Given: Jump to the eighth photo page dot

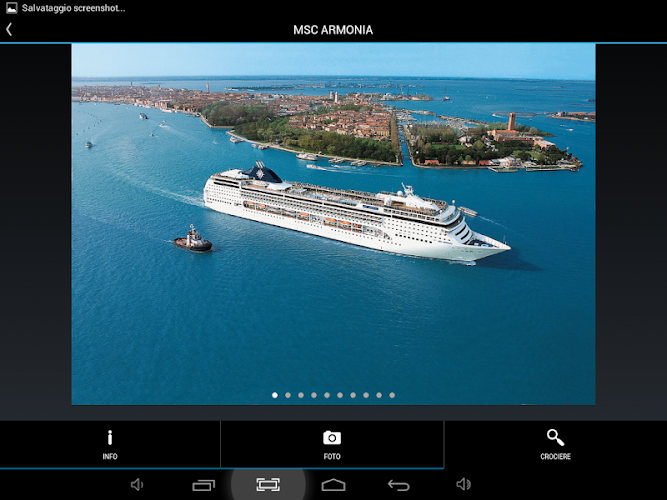Looking at the screenshot, I should point(366,395).
